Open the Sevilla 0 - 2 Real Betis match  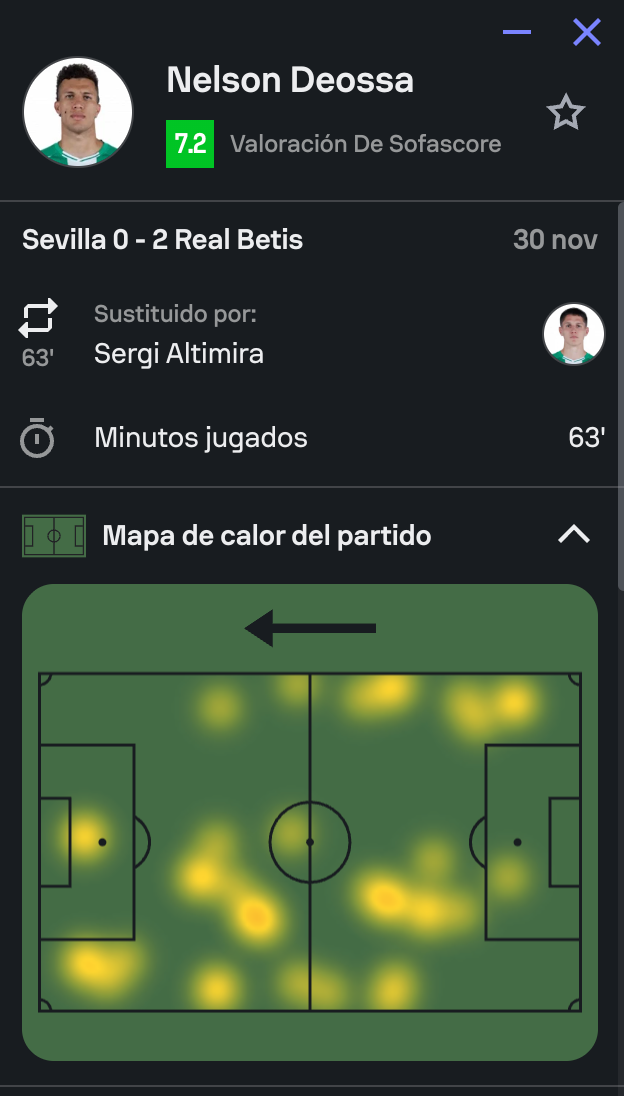coord(162,240)
